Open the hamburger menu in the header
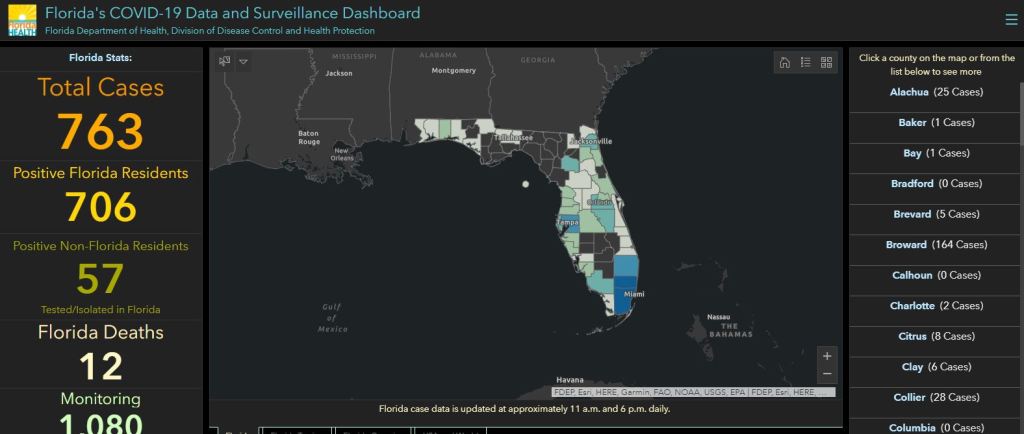 pyautogui.click(x=1010, y=19)
